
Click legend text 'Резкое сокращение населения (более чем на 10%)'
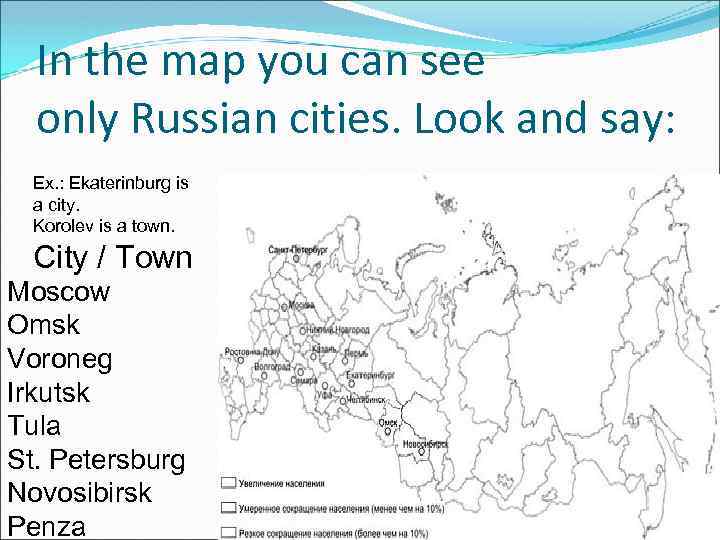coord(333,534)
